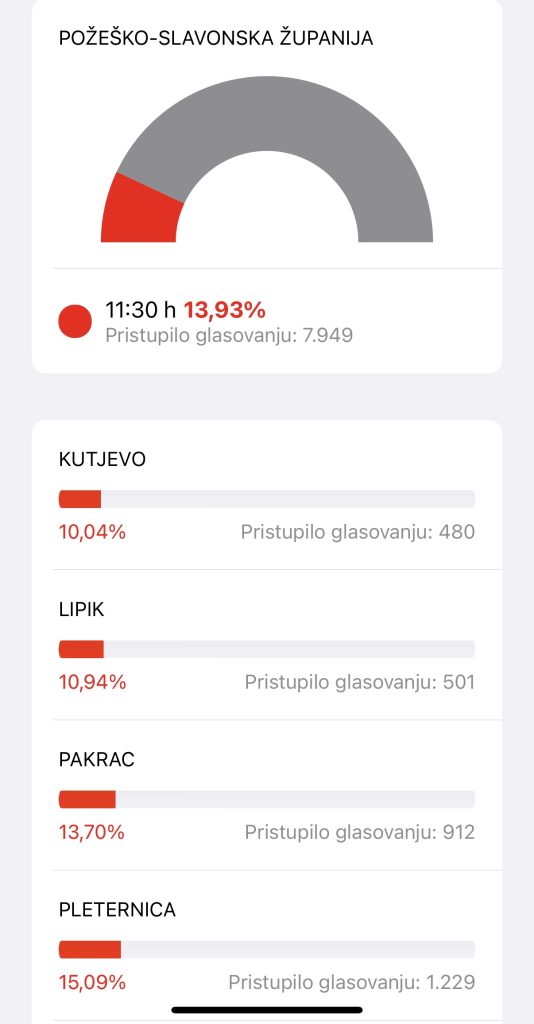Open the Kutjevo row
This screenshot has width=534, height=1024.
(267, 495)
